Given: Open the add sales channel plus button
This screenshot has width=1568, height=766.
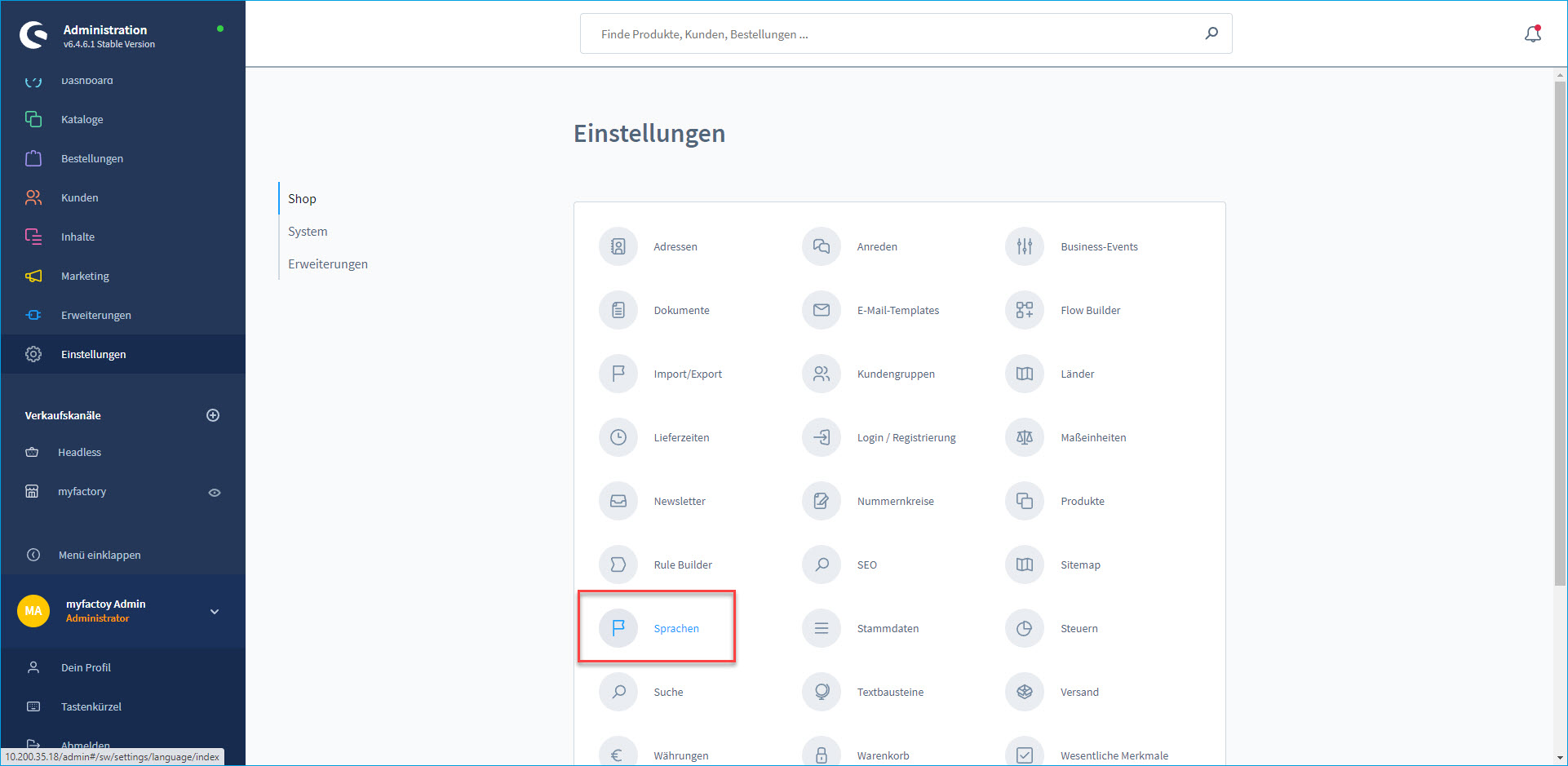Looking at the screenshot, I should [213, 415].
